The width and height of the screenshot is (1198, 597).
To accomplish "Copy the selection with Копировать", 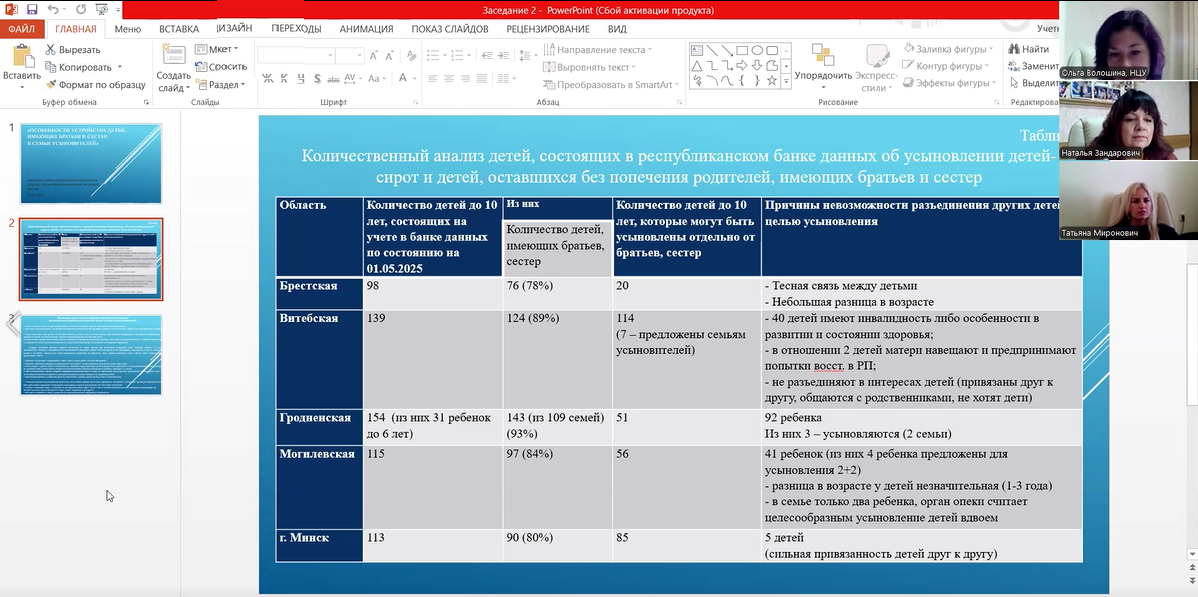I will [78, 67].
